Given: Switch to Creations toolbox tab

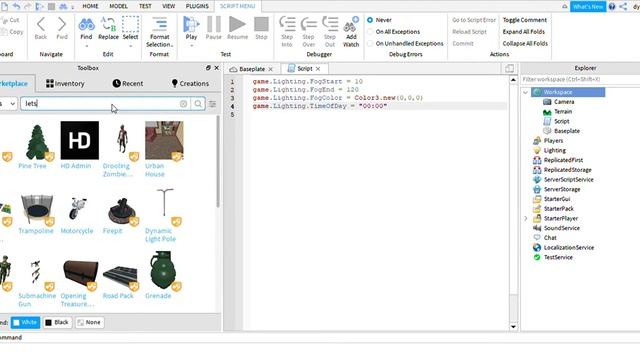Looking at the screenshot, I should pyautogui.click(x=190, y=83).
